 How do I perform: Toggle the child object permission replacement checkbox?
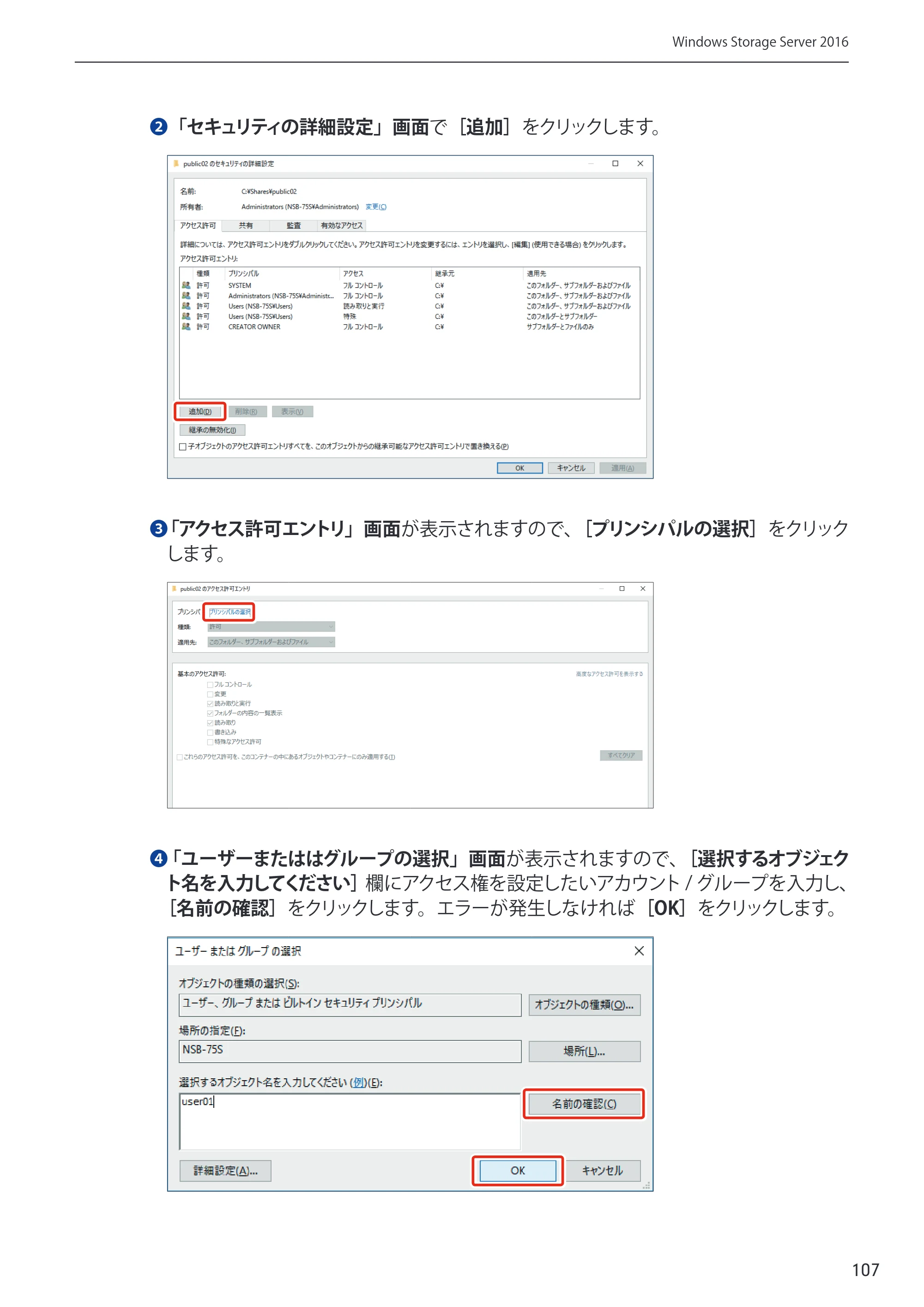point(183,446)
